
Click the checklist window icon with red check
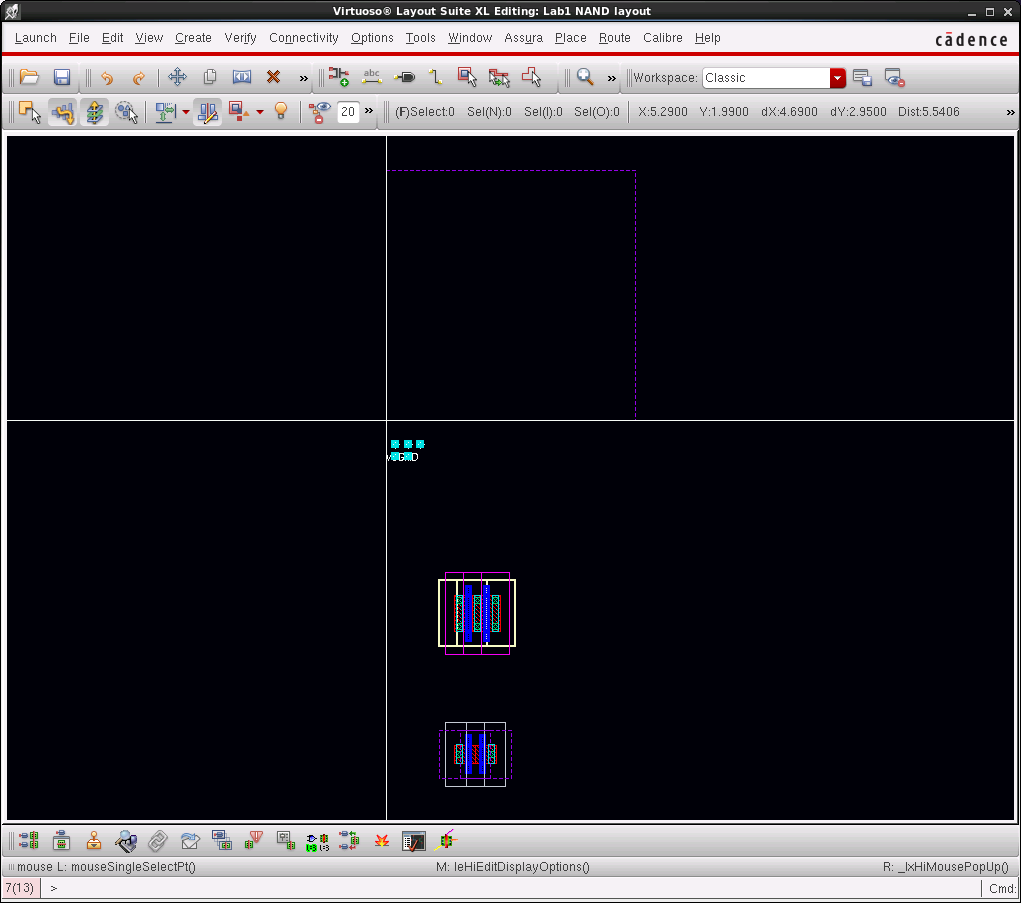(x=413, y=841)
